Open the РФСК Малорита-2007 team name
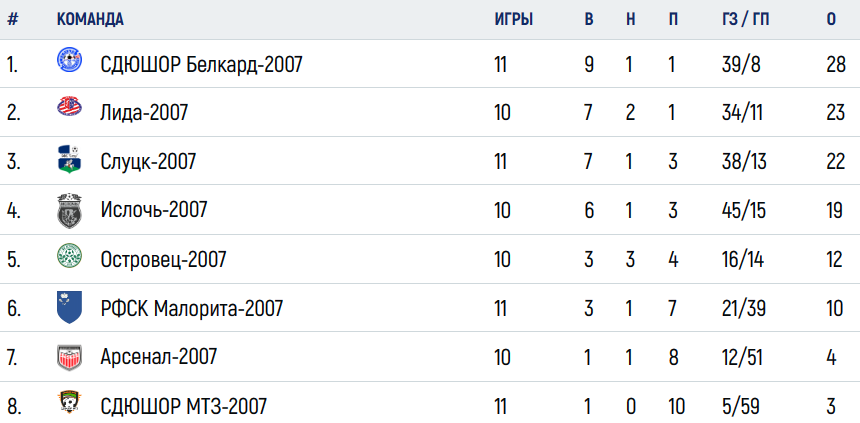 192,308
